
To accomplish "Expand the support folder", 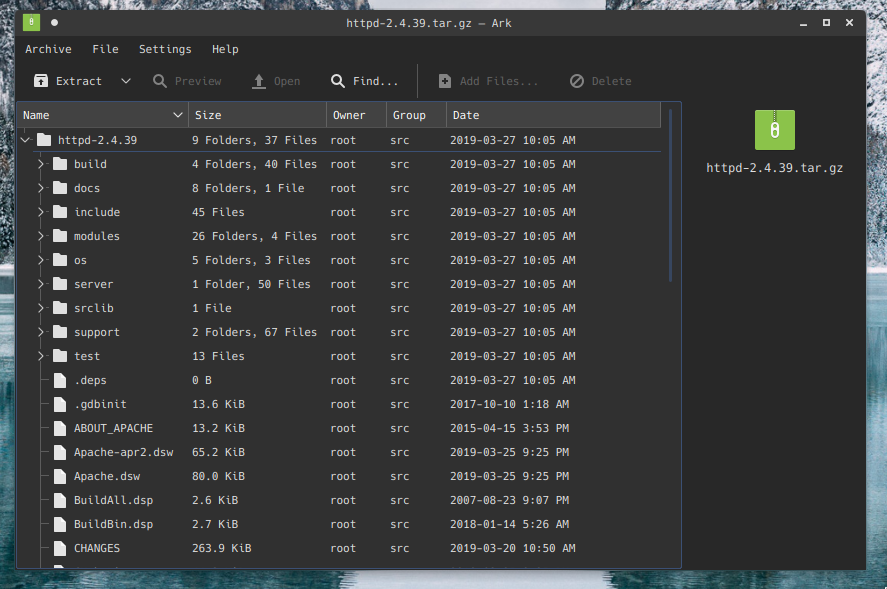I will click(41, 332).
